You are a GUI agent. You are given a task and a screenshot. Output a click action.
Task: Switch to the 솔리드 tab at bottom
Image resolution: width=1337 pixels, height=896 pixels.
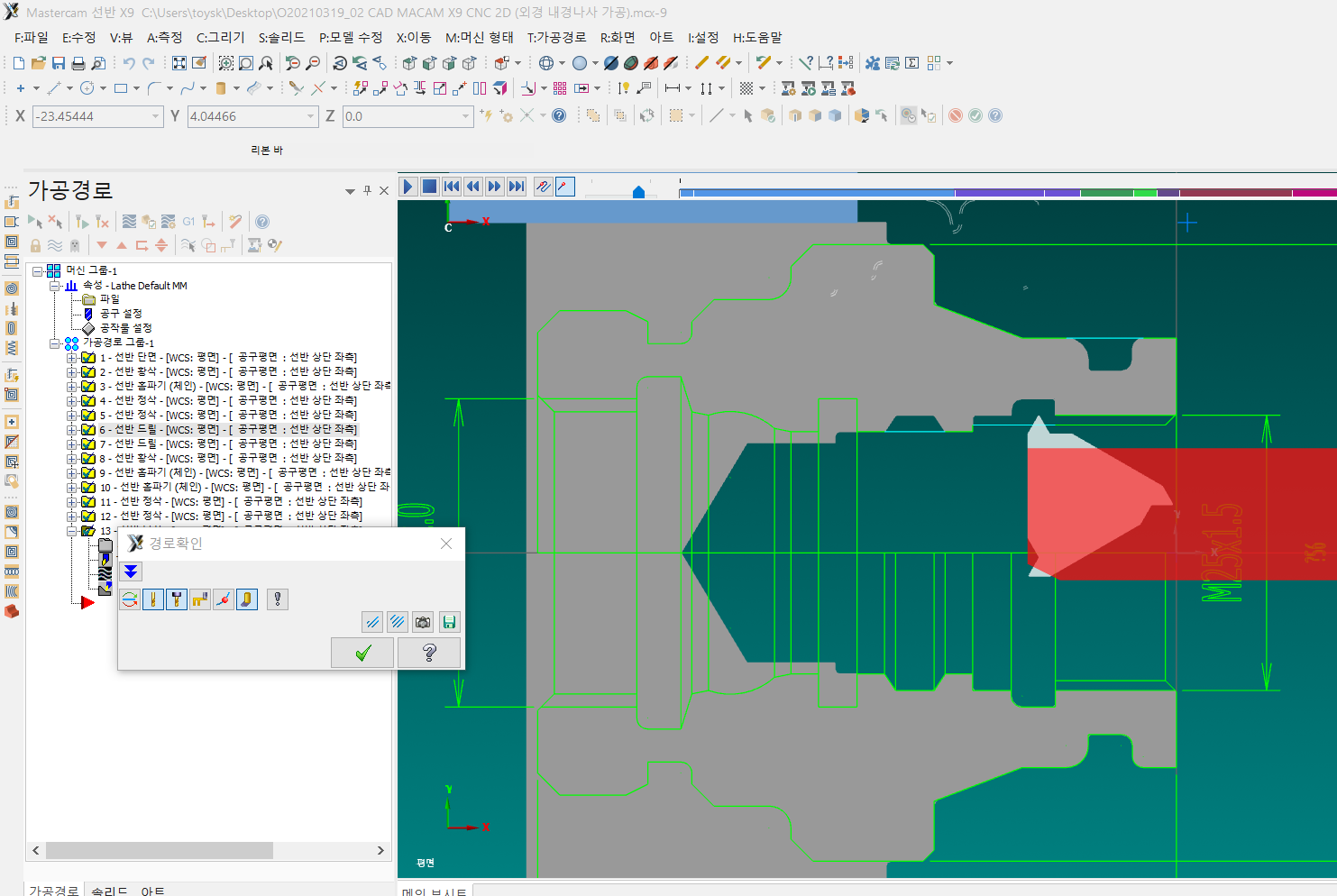click(x=109, y=891)
